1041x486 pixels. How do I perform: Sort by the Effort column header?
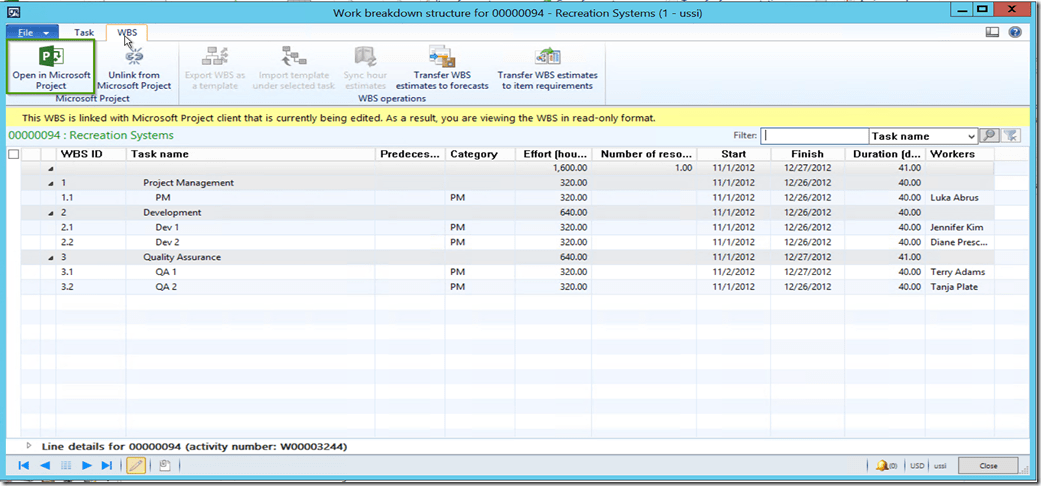click(553, 154)
